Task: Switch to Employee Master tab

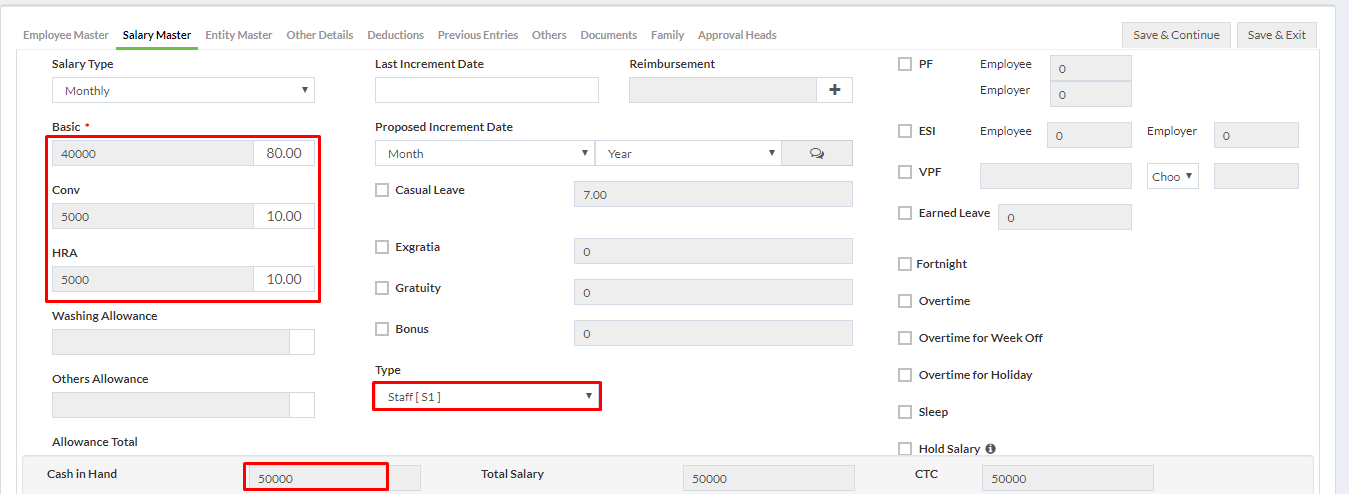Action: coord(66,35)
